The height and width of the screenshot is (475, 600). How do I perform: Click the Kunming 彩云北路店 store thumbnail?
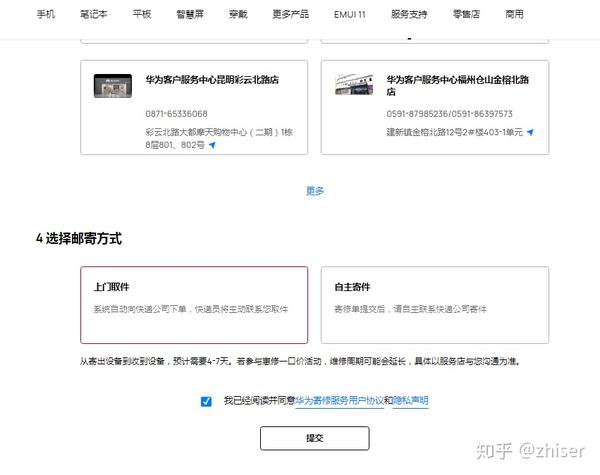point(112,86)
